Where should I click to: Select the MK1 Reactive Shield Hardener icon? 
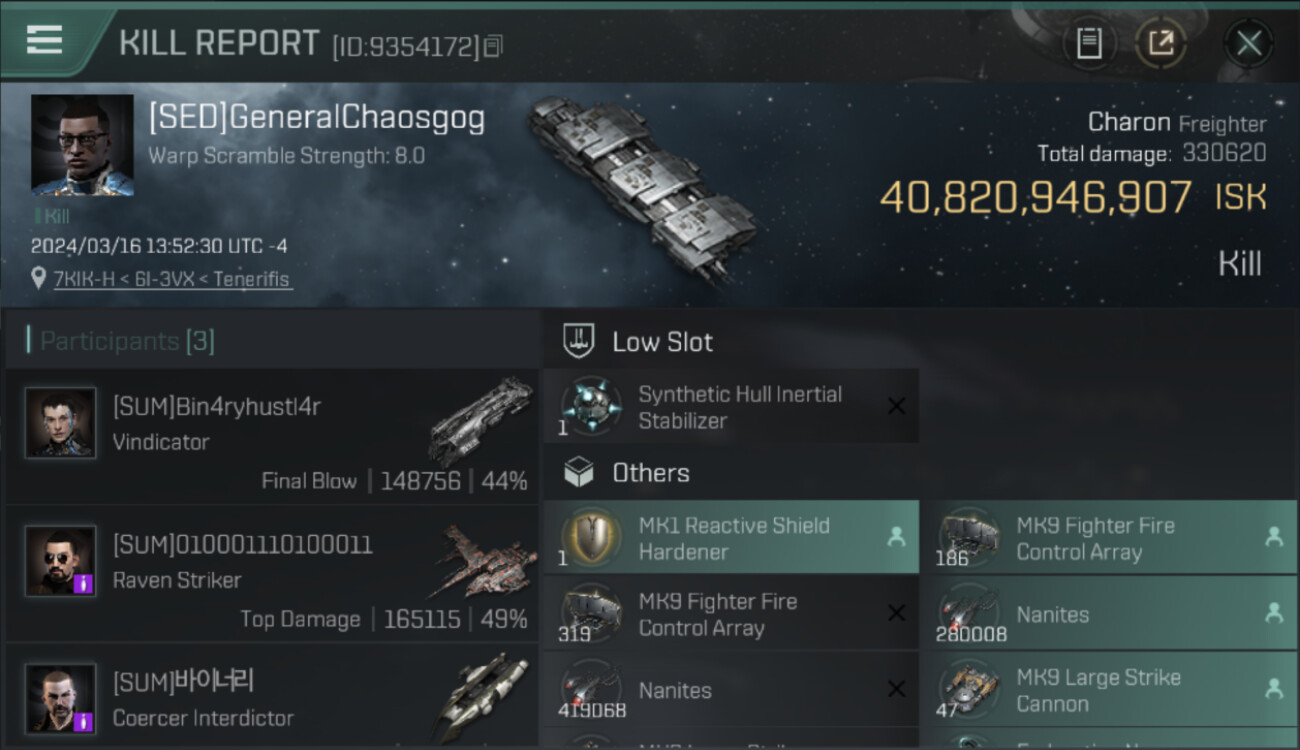click(x=590, y=537)
